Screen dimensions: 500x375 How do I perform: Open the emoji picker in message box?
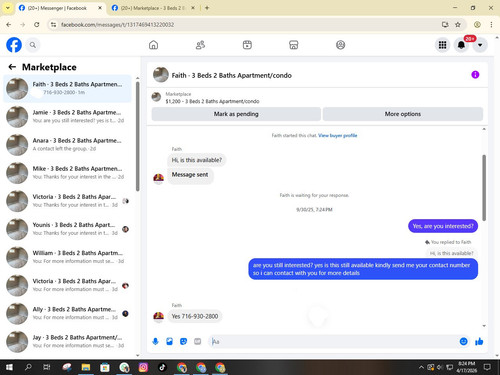pyautogui.click(x=463, y=341)
